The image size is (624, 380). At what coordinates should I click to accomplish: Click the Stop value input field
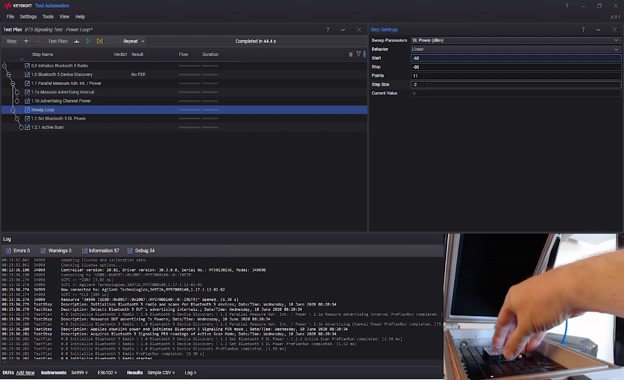[516, 67]
